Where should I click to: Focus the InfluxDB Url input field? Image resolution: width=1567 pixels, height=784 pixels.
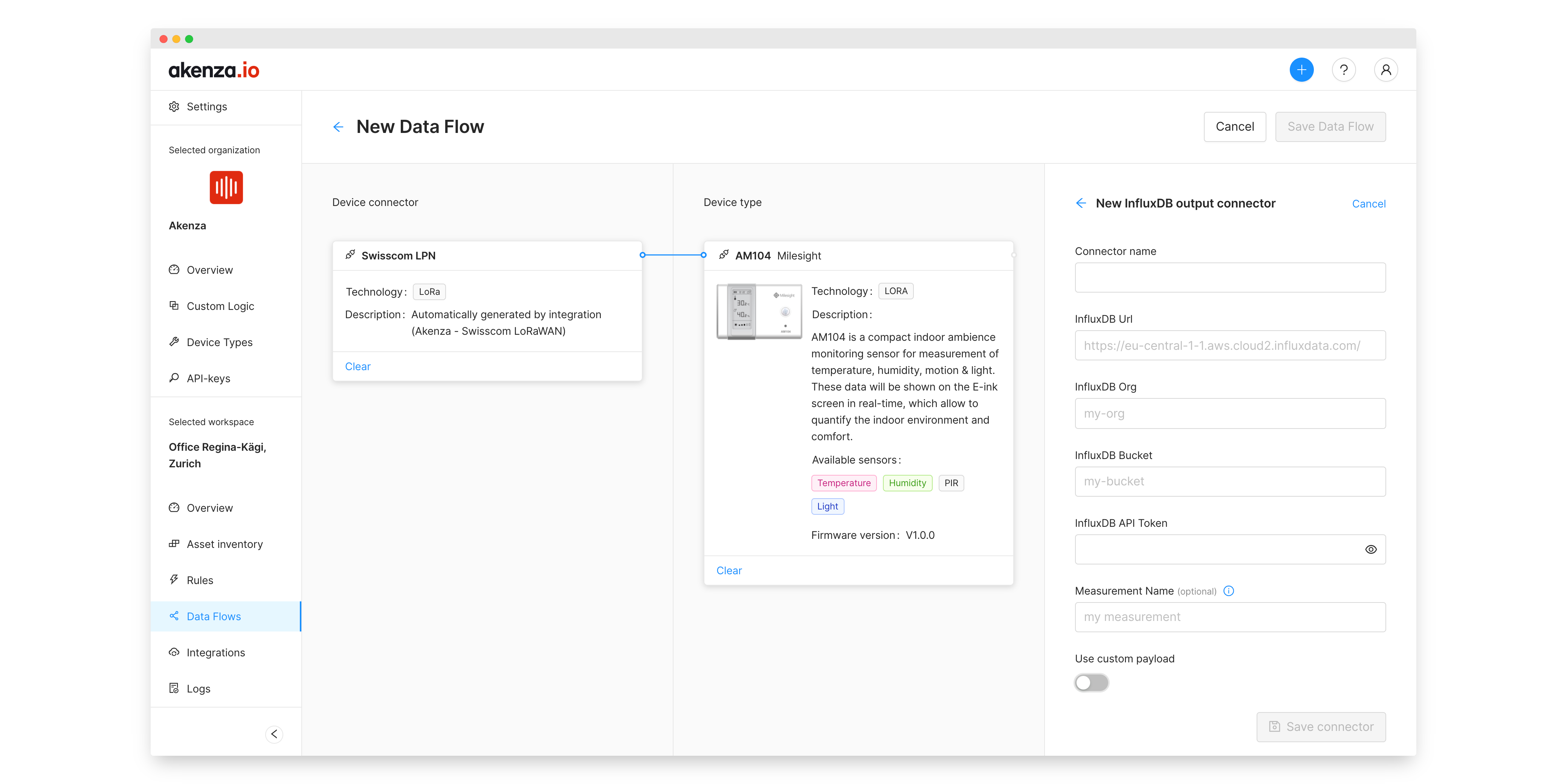1229,345
